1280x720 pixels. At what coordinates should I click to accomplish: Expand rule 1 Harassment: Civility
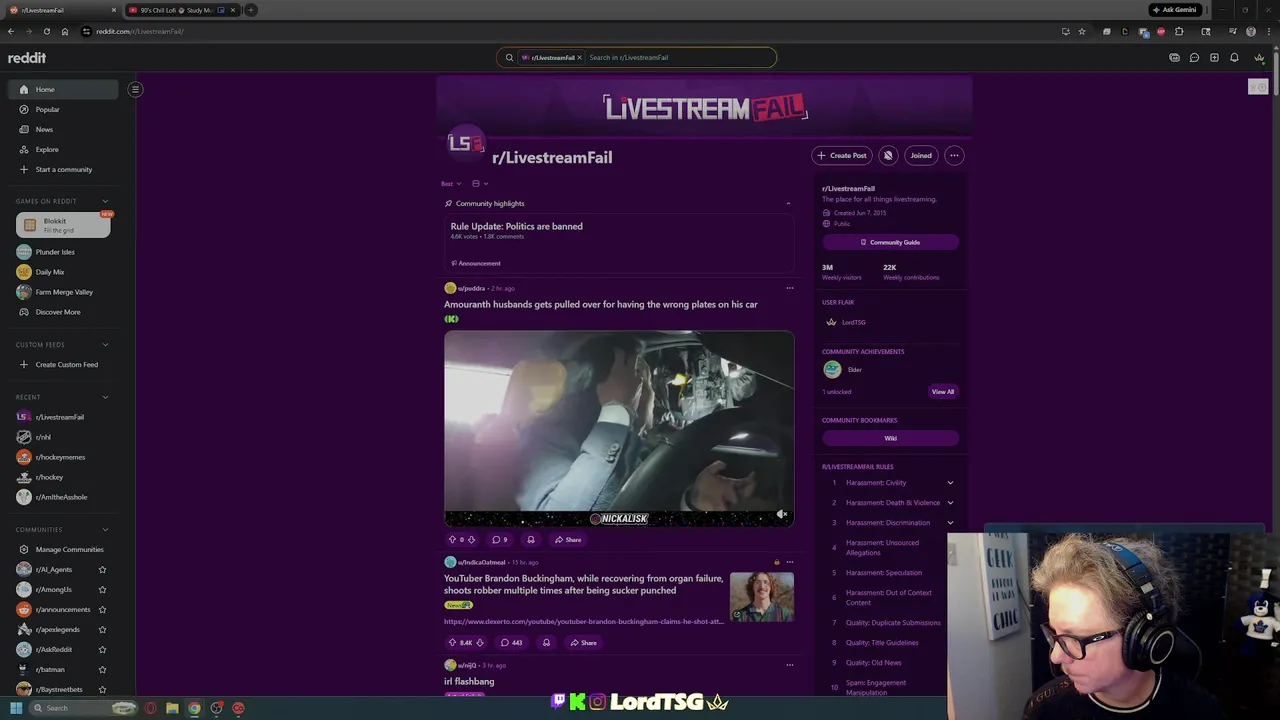click(x=950, y=483)
